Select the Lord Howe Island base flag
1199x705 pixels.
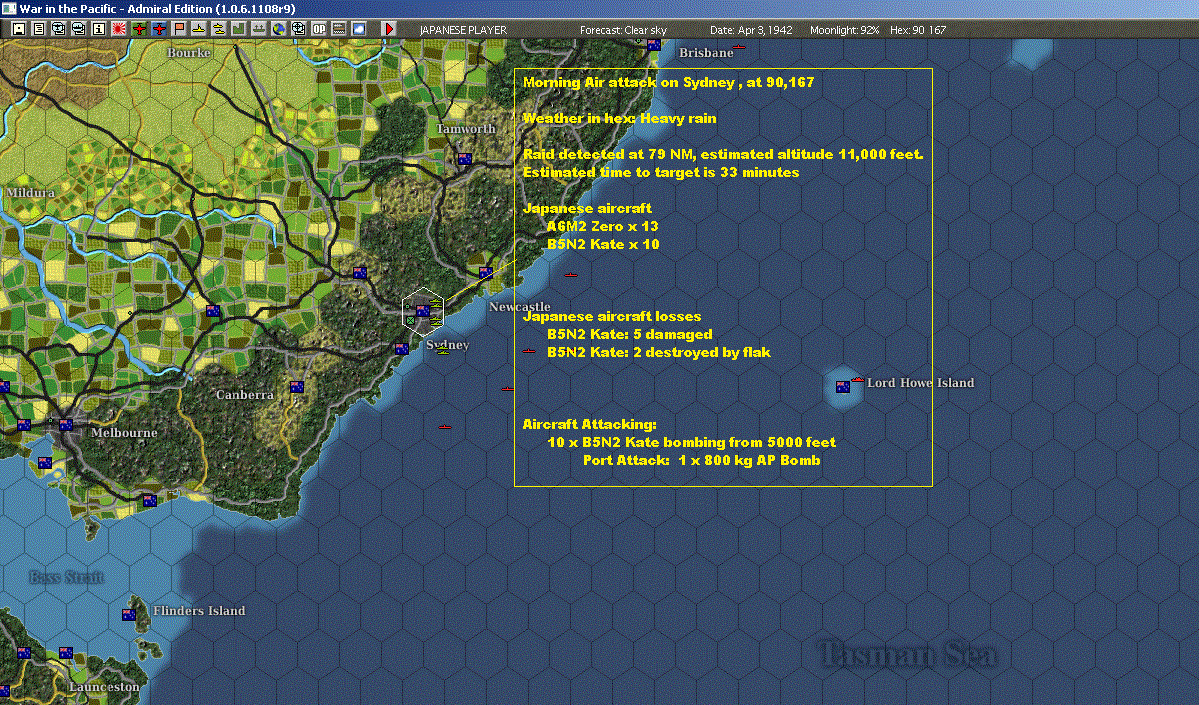pos(843,387)
